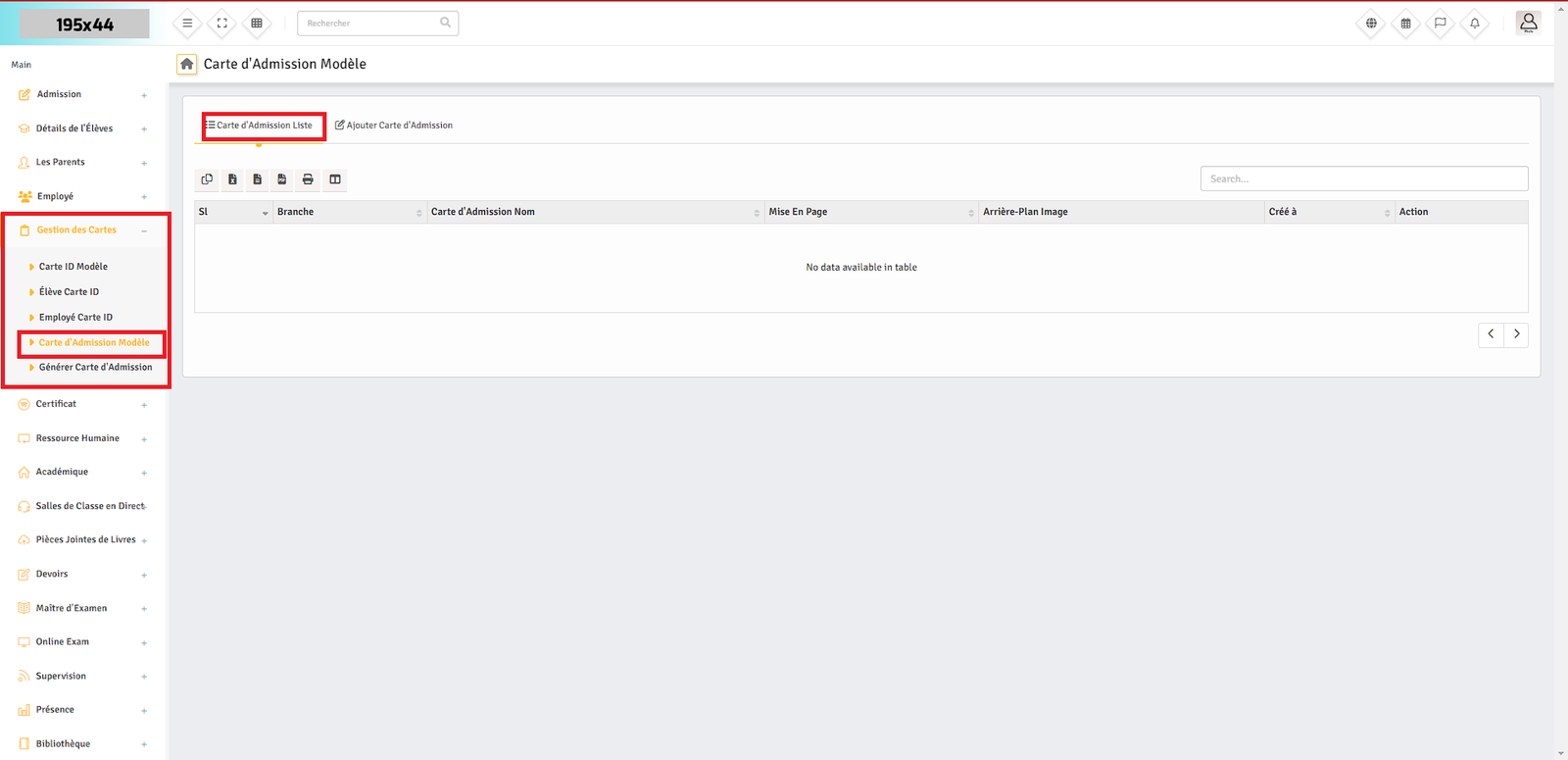Viewport: 1568px width, 760px height.
Task: Click the flag icon in header
Action: point(1440,24)
